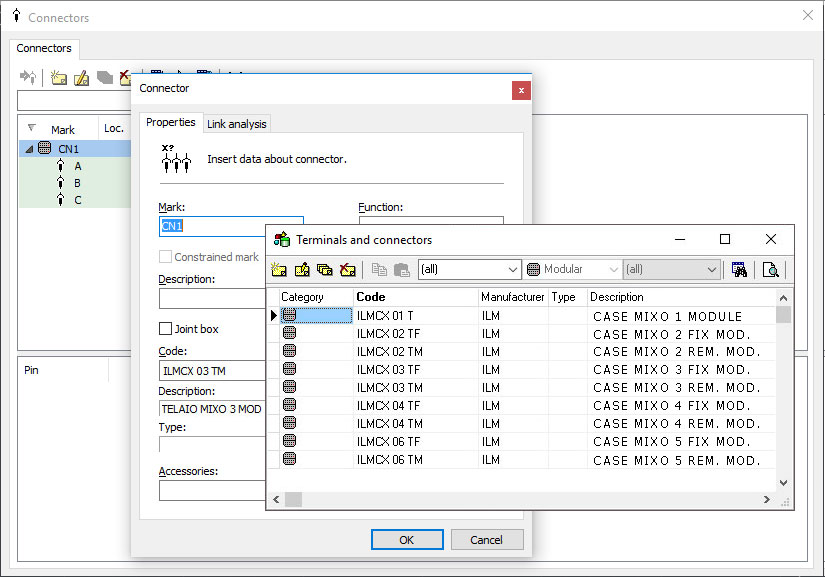Toggle the Constrained mark checkbox
Image resolution: width=825 pixels, height=577 pixels.
click(x=165, y=257)
